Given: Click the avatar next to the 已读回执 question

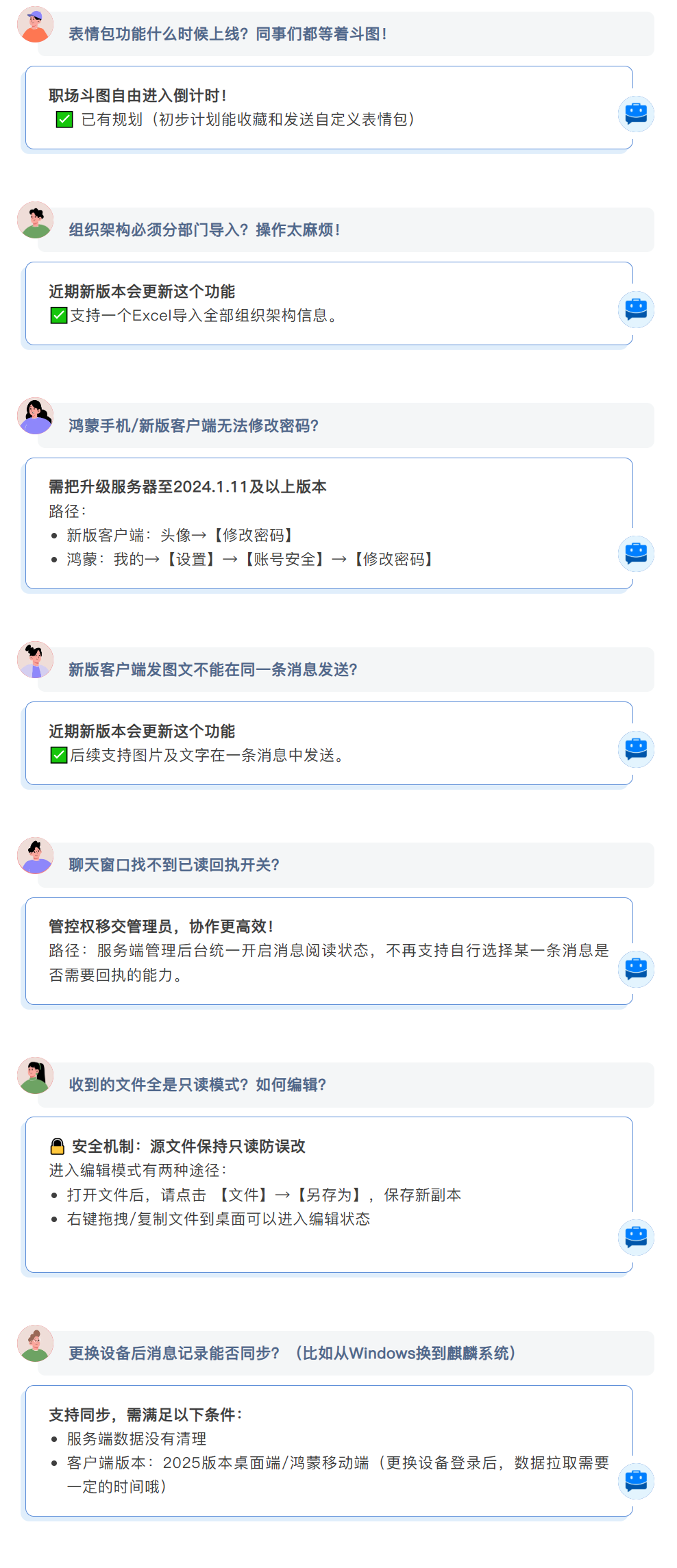Looking at the screenshot, I should 35,856.
